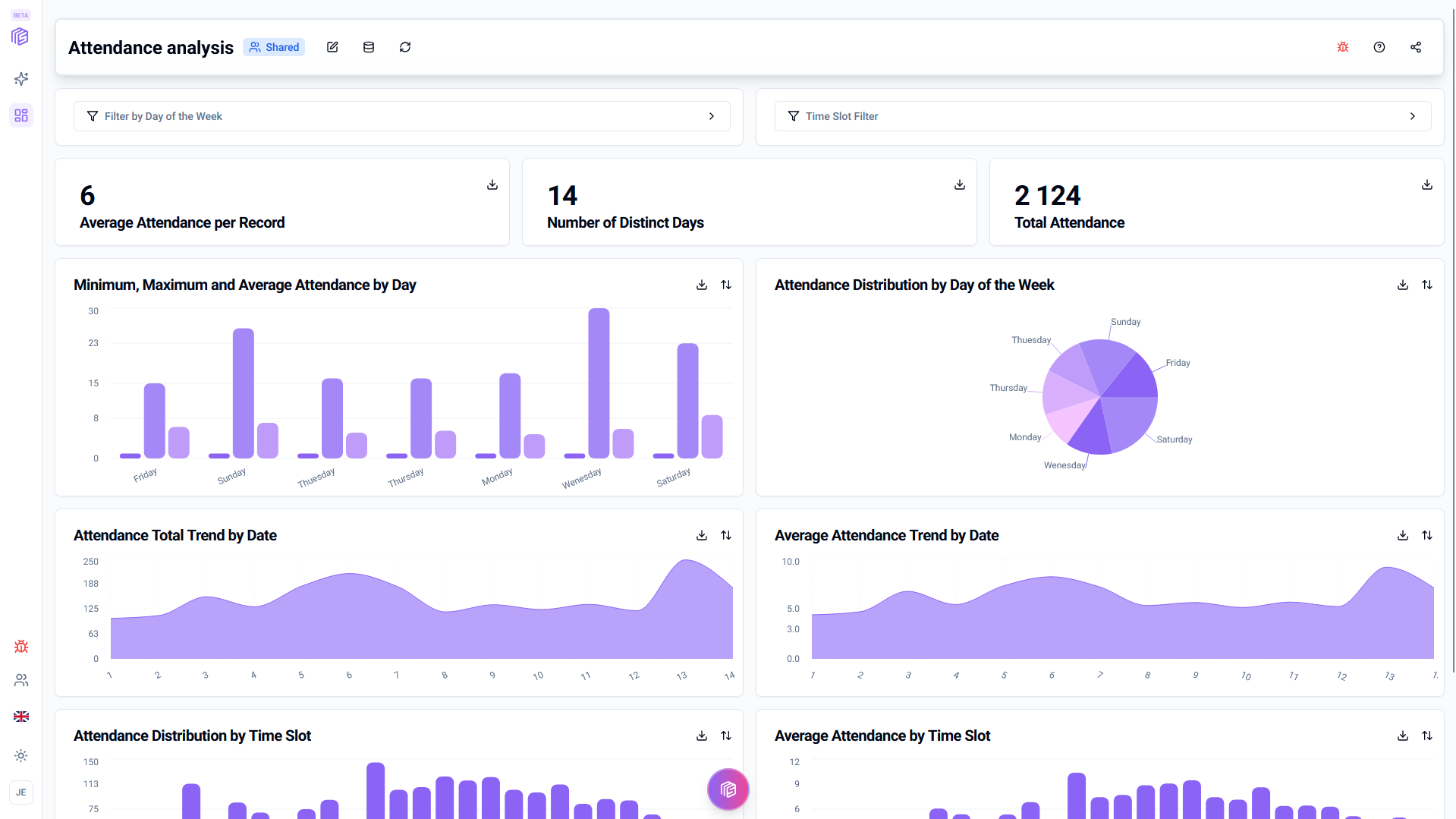Switch language via UK flag icon
The image size is (1456, 819).
20,716
